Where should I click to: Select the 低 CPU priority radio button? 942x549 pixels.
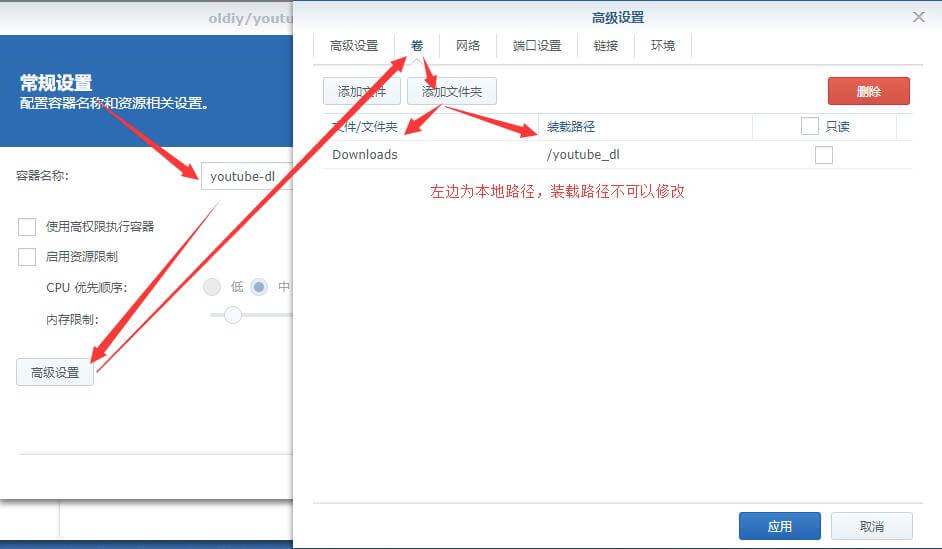212,287
